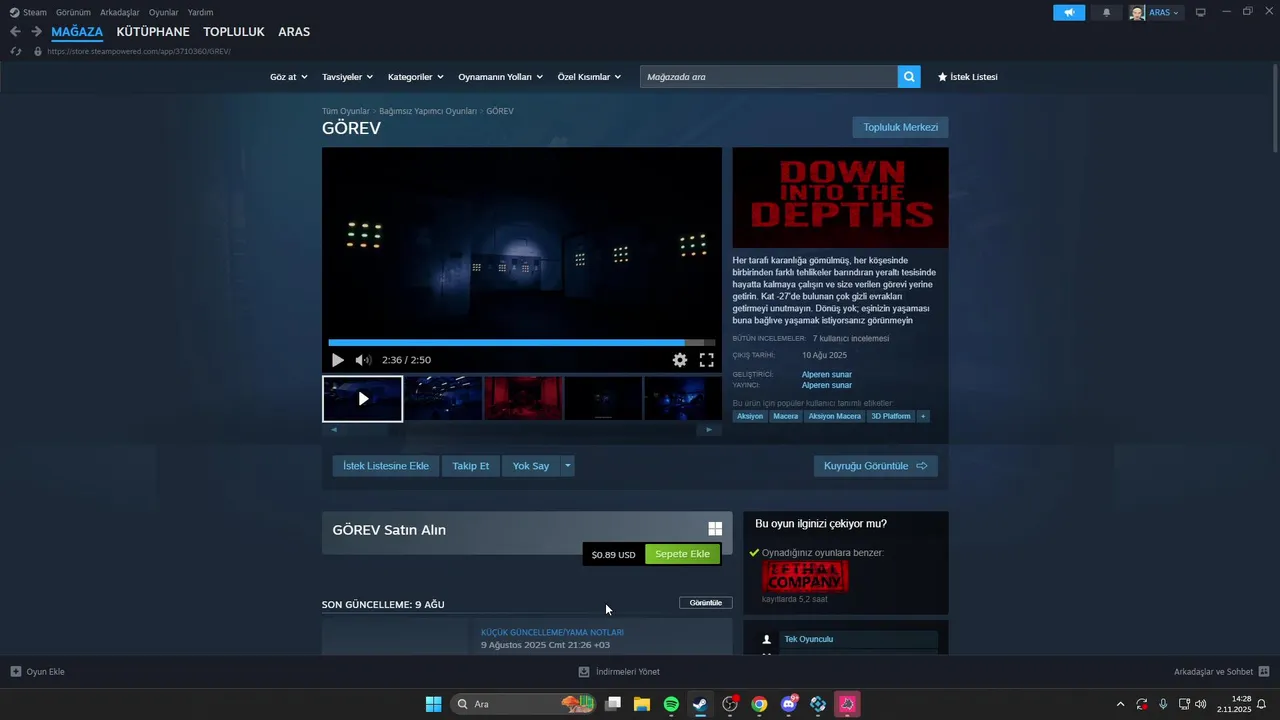This screenshot has width=1280, height=720.
Task: Click the media strip scrollbar track
Action: [521, 430]
